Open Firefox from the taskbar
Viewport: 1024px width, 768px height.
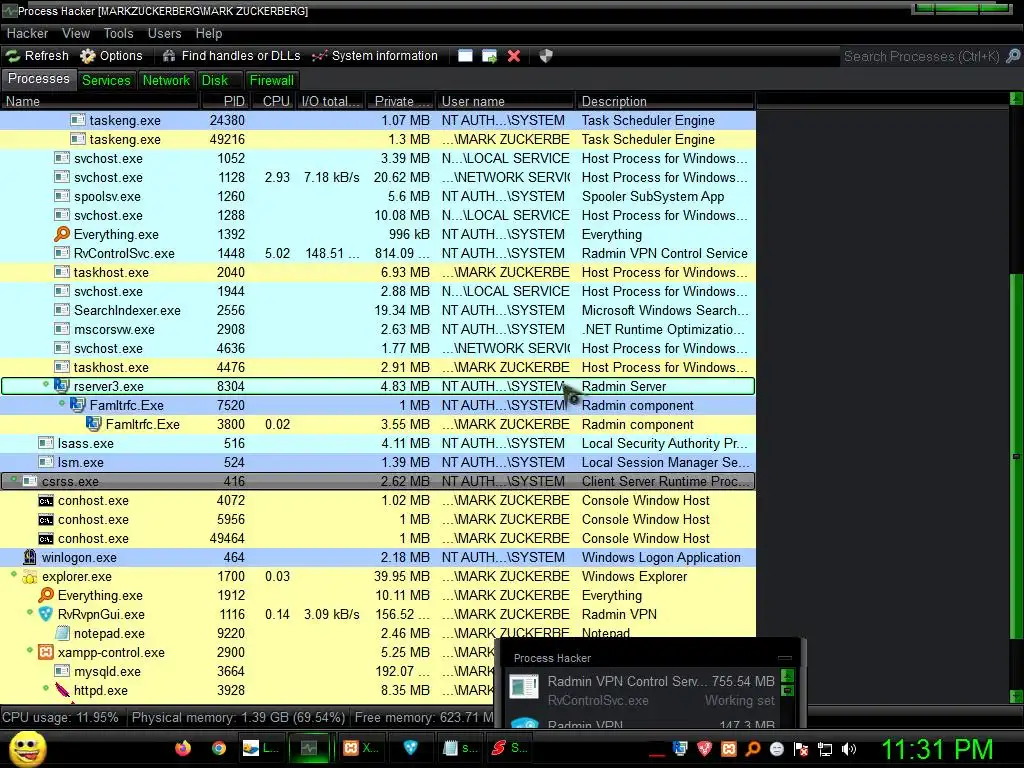click(x=183, y=748)
